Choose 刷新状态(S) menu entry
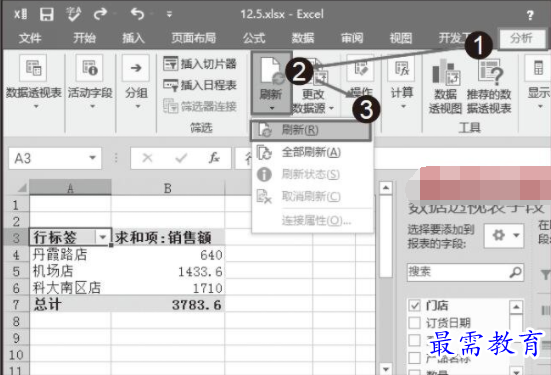The image size is (551, 375). click(312, 174)
